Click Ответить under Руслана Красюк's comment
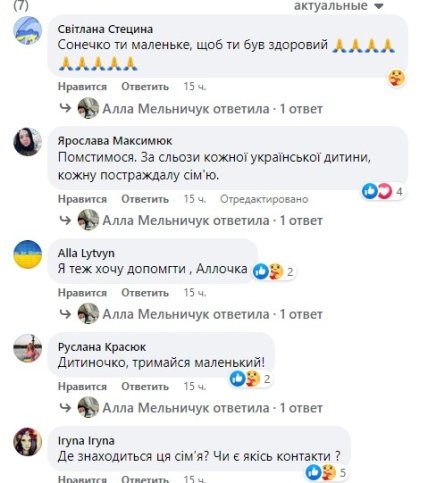Image resolution: width=428 pixels, height=483 pixels. coord(145,386)
